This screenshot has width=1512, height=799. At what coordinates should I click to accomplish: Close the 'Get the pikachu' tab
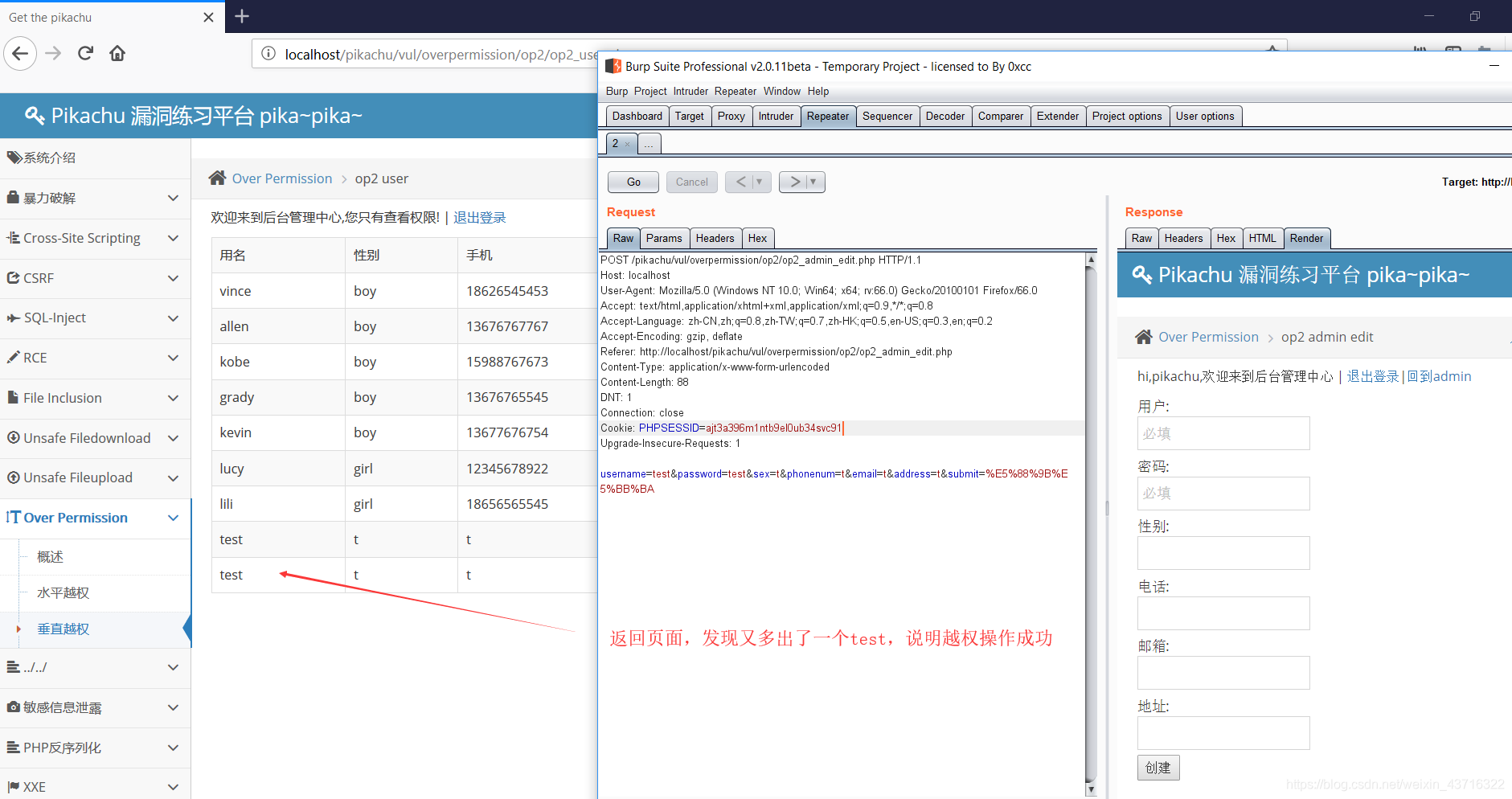click(x=208, y=17)
